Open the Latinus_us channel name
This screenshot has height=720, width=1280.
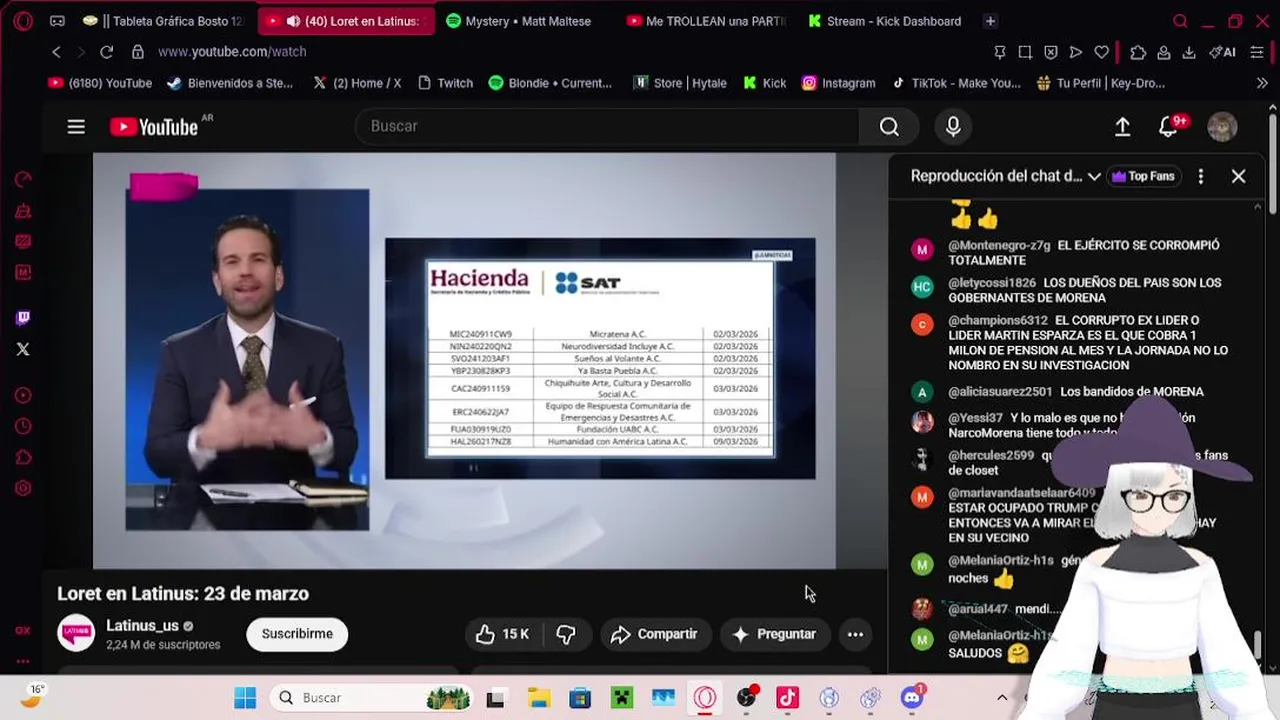point(143,626)
